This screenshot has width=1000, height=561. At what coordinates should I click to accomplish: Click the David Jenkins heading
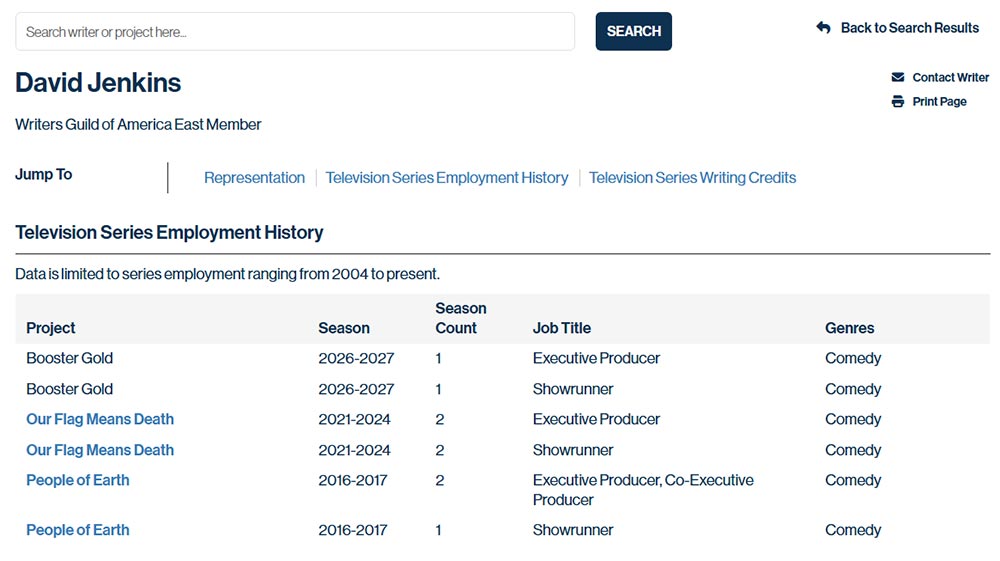(98, 83)
